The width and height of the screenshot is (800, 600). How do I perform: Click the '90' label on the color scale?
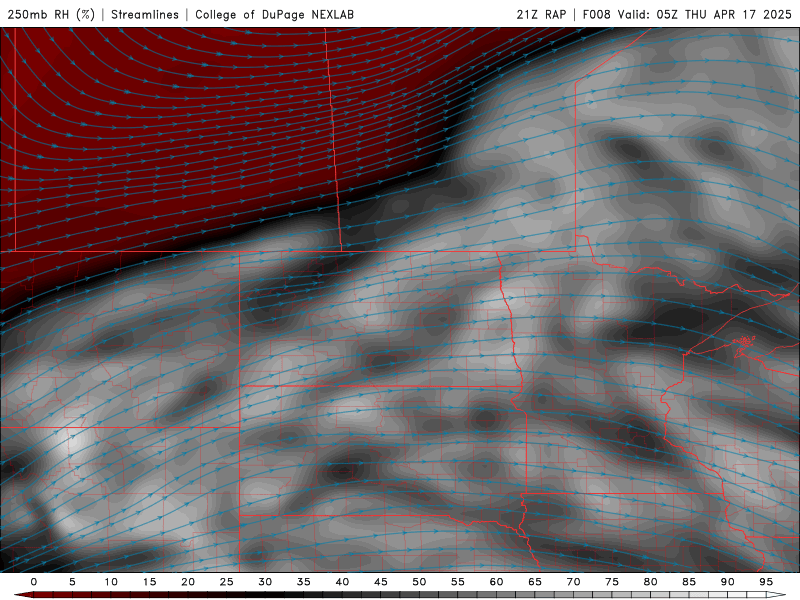pyautogui.click(x=728, y=582)
